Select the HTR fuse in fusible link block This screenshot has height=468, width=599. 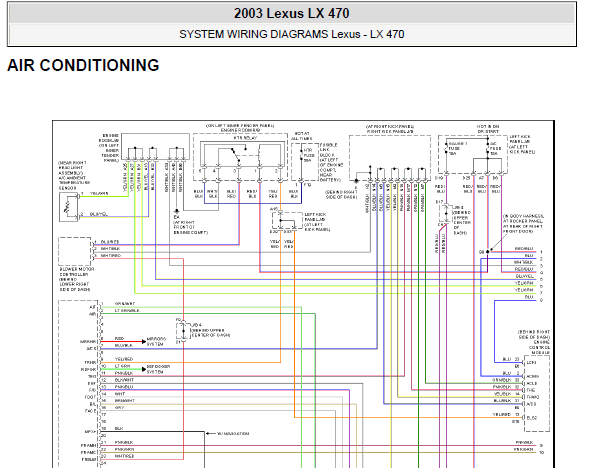pos(301,155)
